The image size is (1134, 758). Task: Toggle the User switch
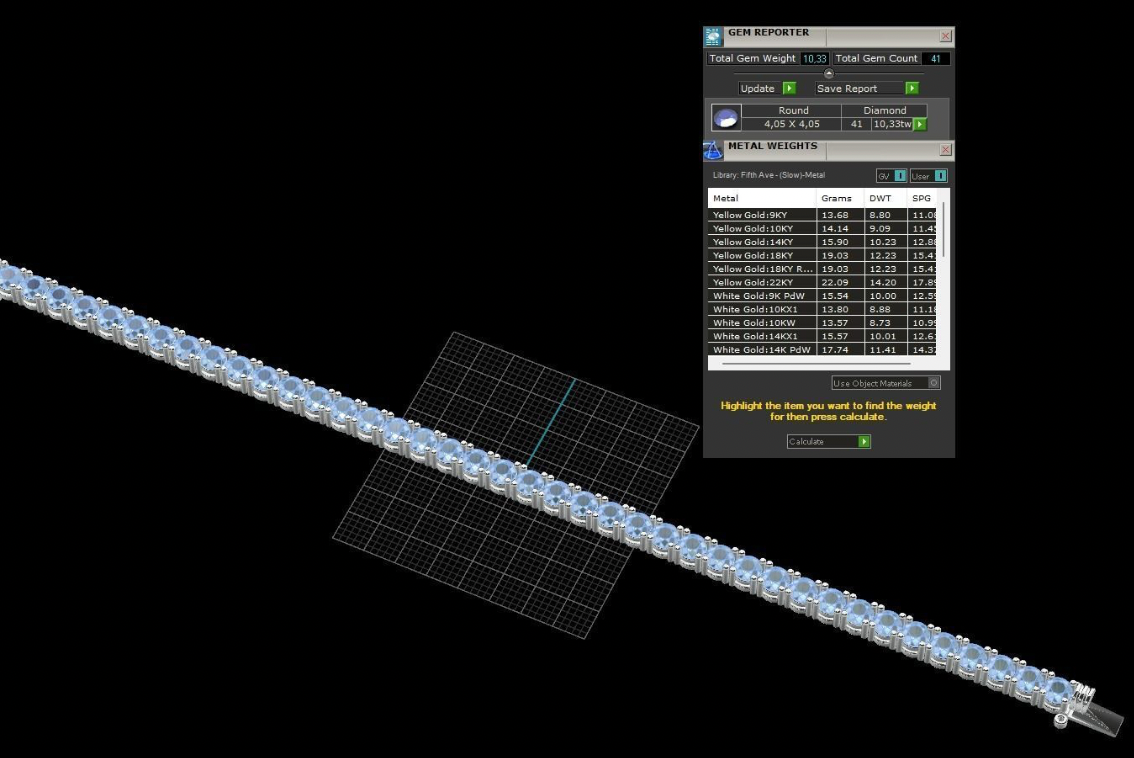[940, 176]
